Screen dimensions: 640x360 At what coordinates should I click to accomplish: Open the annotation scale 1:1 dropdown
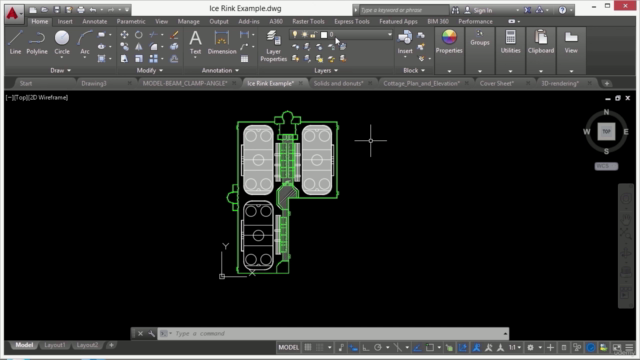point(514,347)
